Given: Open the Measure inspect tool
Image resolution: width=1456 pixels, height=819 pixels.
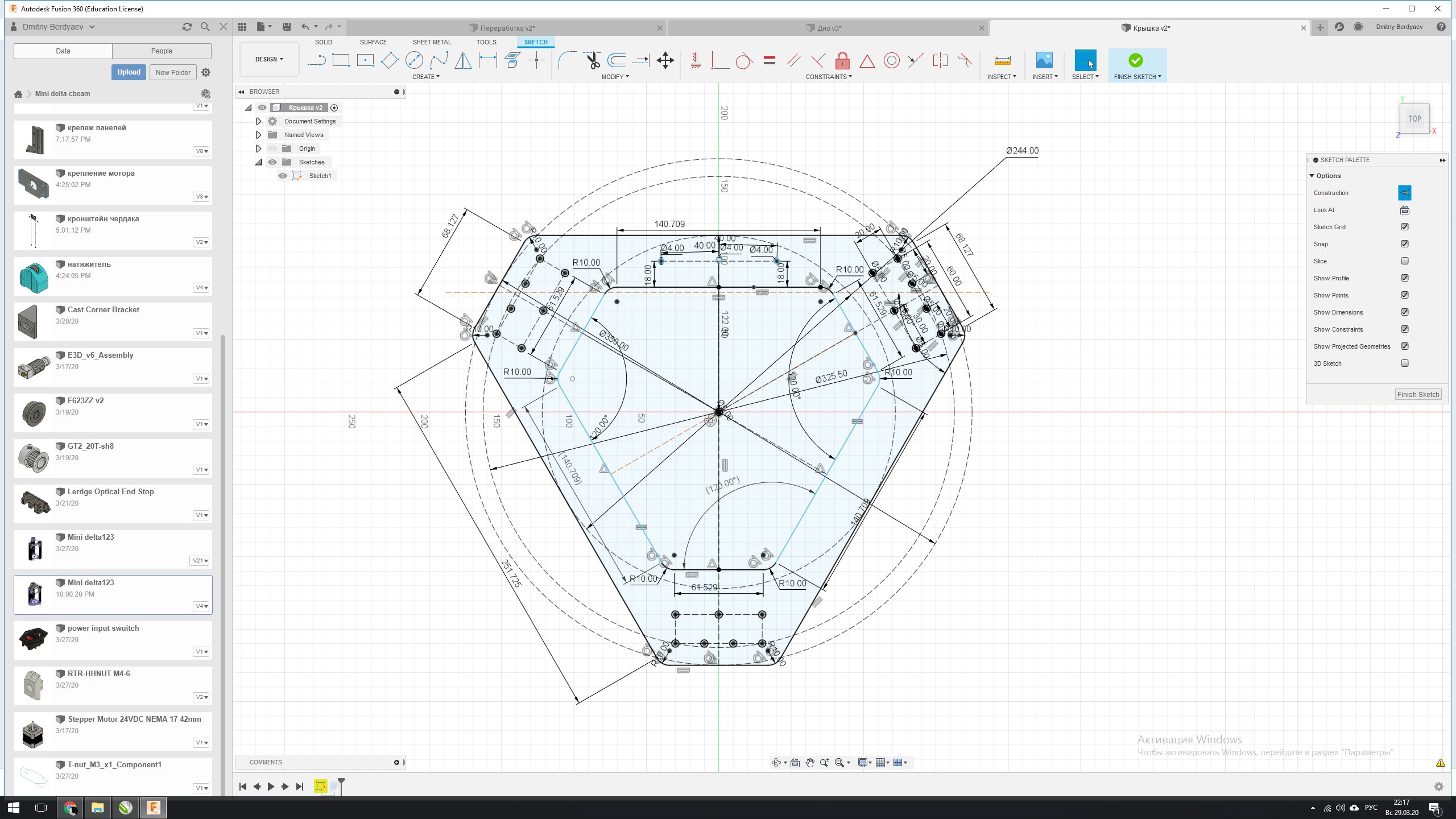Looking at the screenshot, I should click(1002, 60).
